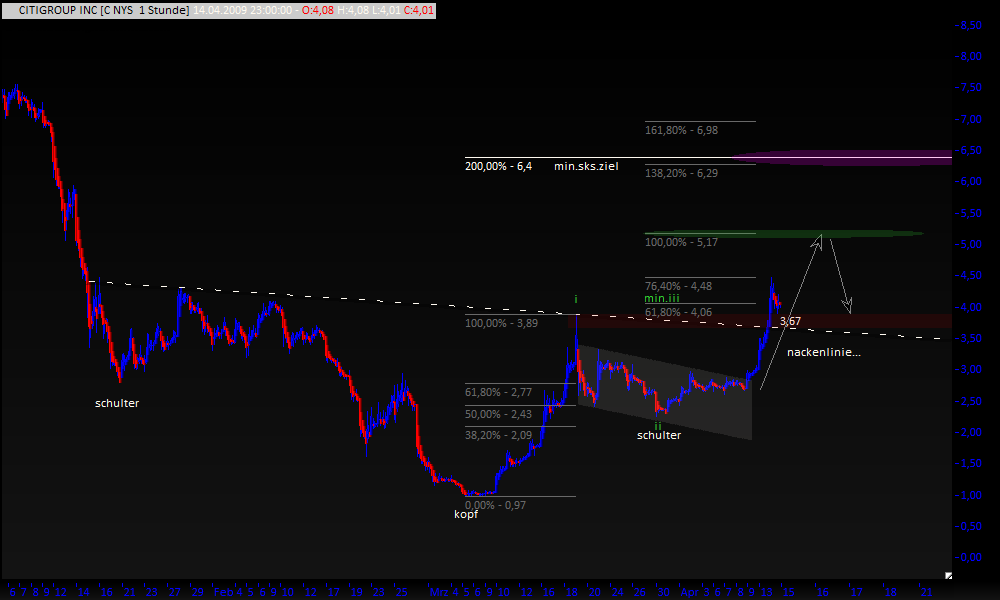Click the 2,50 price axis label
The height and width of the screenshot is (600, 1000).
tap(969, 401)
